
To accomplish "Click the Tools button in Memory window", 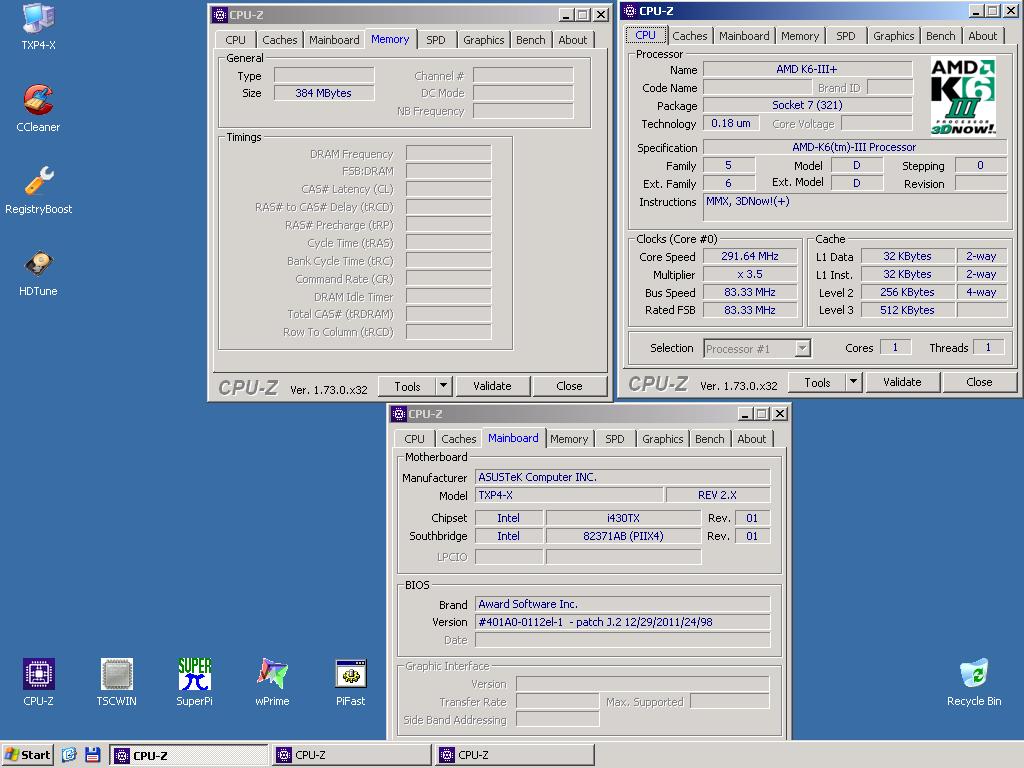I will [x=407, y=386].
